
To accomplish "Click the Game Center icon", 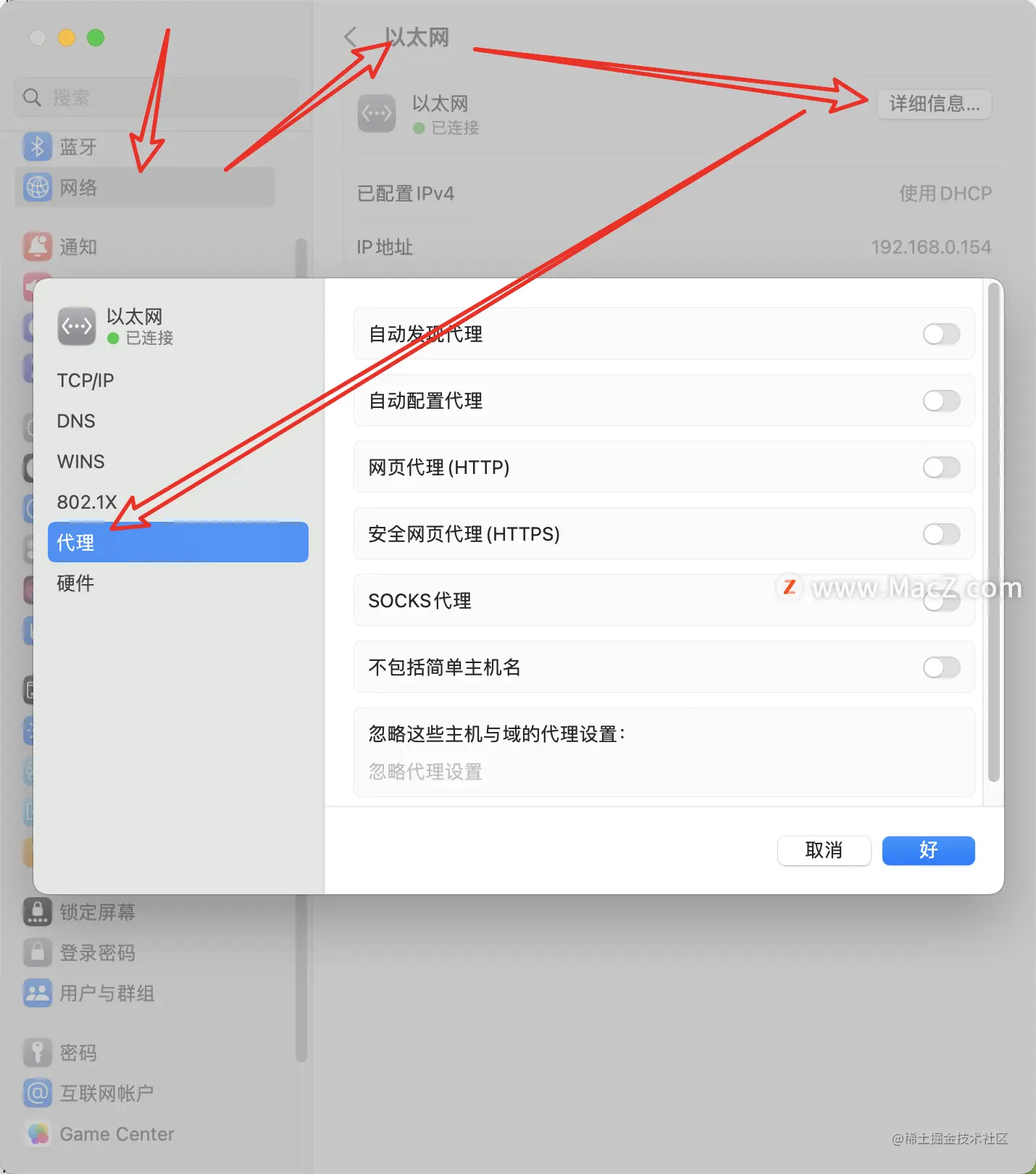I will click(x=38, y=1133).
